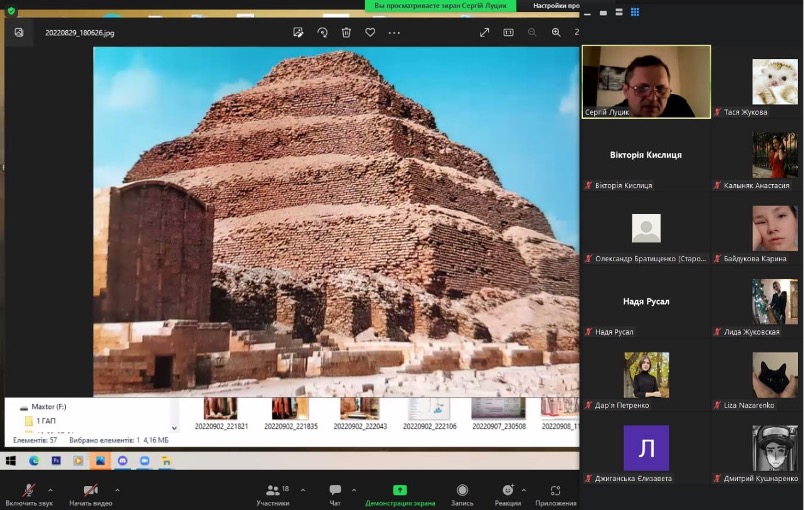Select the Надя Русал participant tile
Image resolution: width=805 pixels, height=510 pixels.
pos(646,302)
